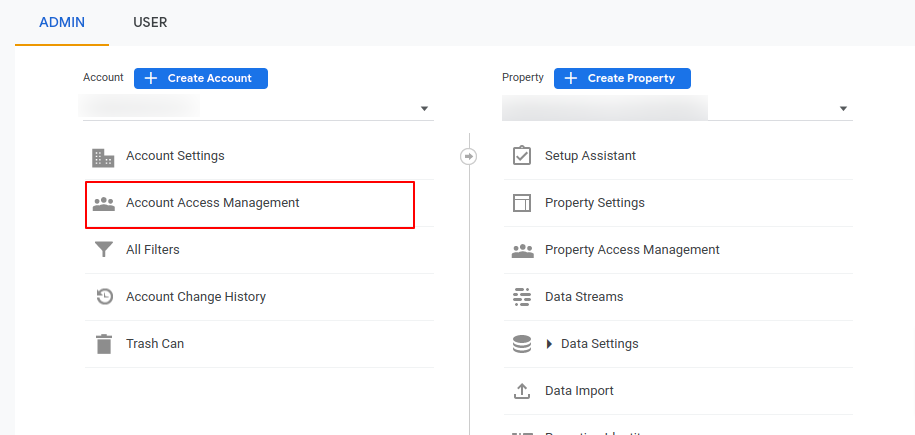Click the All Filters funnel icon

pos(103,250)
